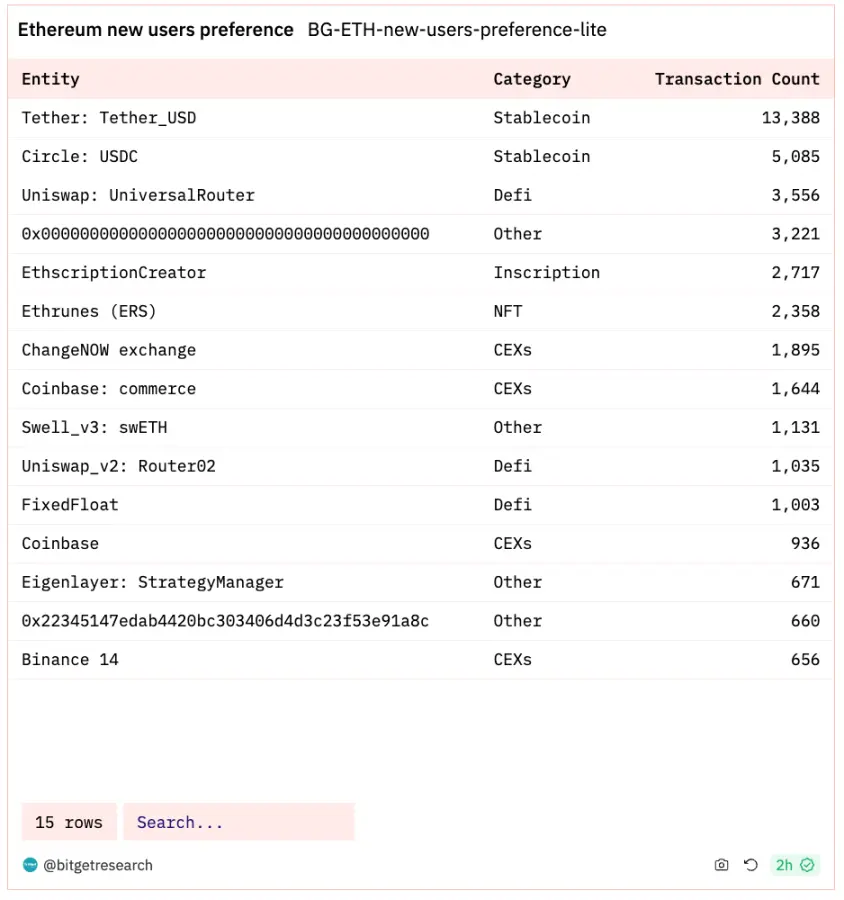Screen dimensions: 844x900
Task: Click the 13,388 transaction count cell
Action: (x=790, y=118)
